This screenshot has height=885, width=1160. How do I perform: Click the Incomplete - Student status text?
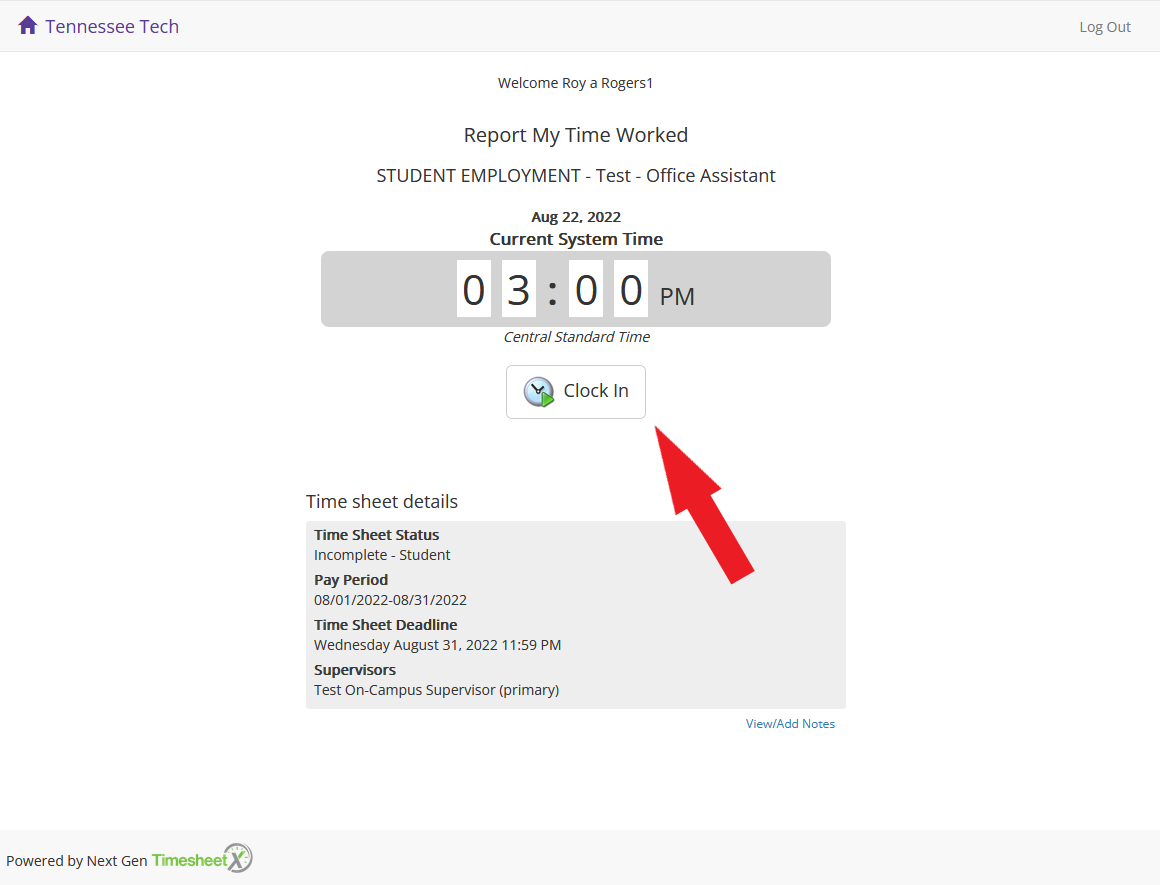[x=382, y=555]
